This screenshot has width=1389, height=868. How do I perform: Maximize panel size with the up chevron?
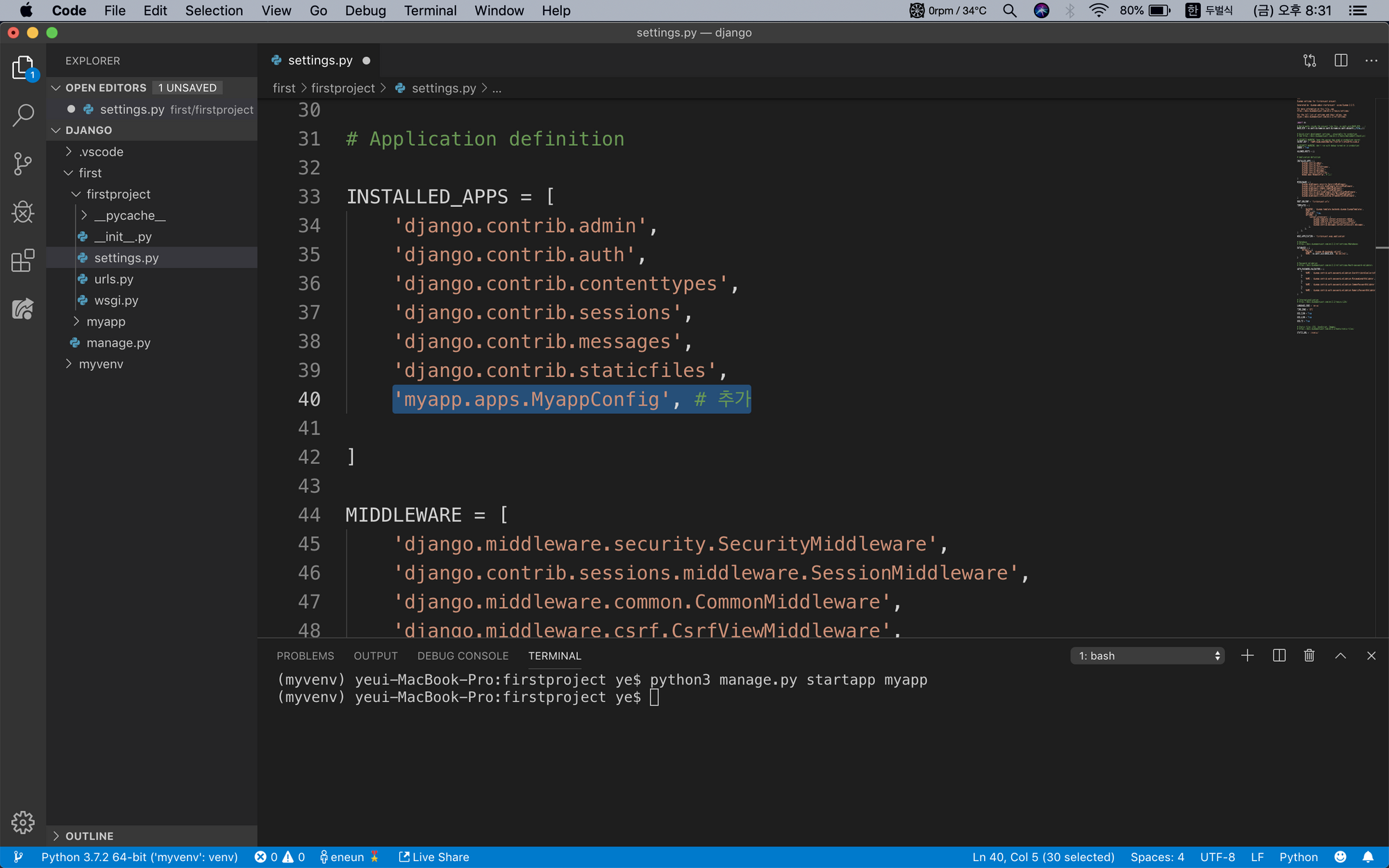(x=1340, y=656)
